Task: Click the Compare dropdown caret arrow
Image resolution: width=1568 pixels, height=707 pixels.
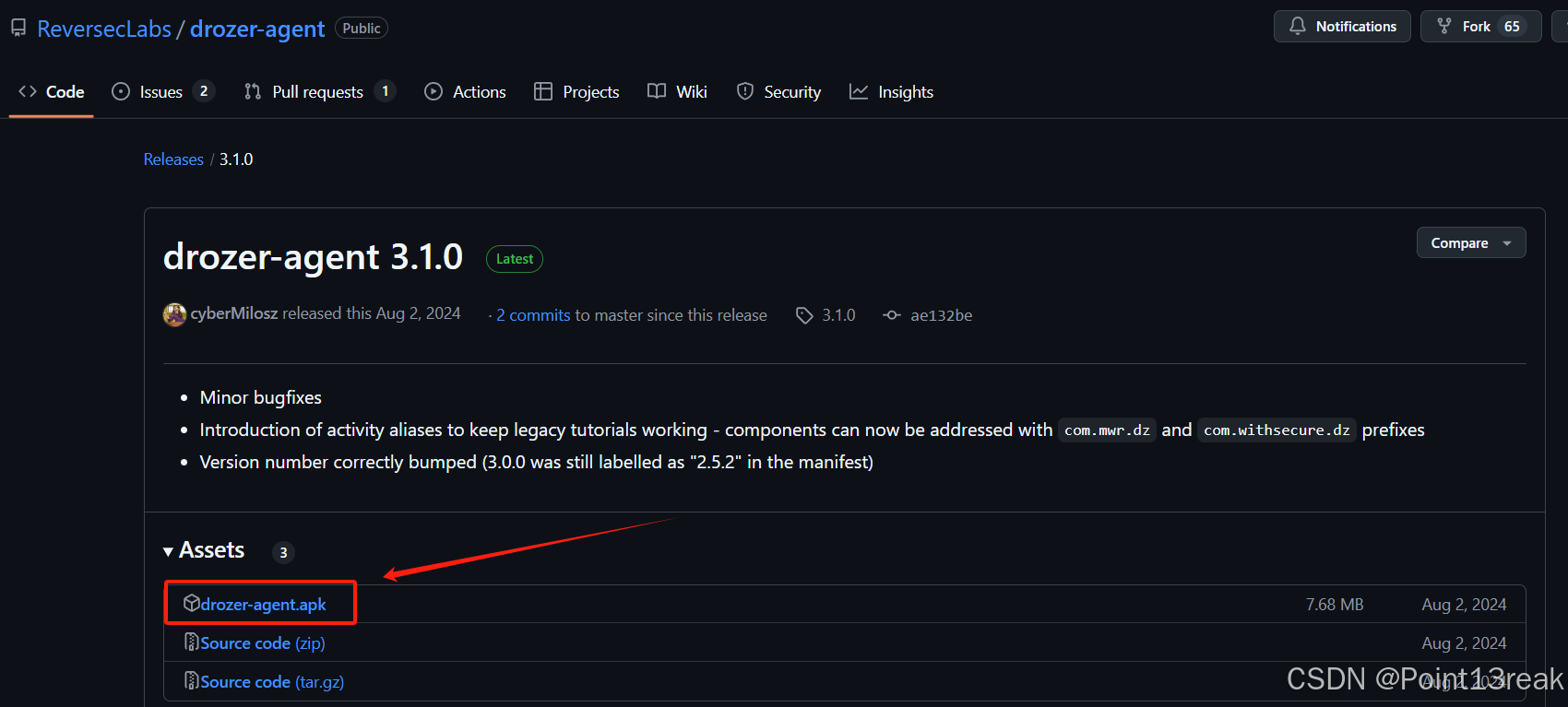Action: click(x=1507, y=244)
